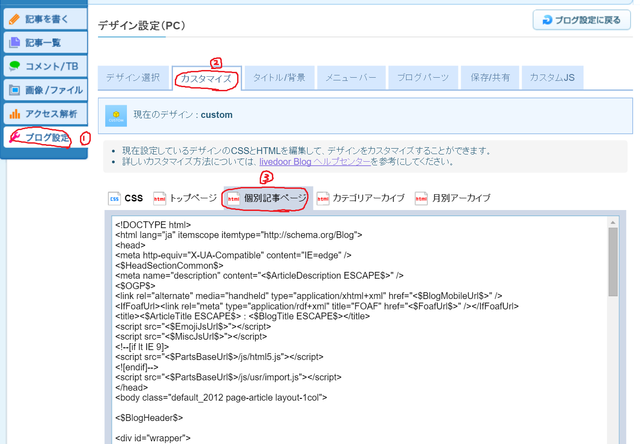Image resolution: width=640 pixels, height=444 pixels.
Task: Click the speech bubble icon for コメント/TB
Action: pos(14,66)
